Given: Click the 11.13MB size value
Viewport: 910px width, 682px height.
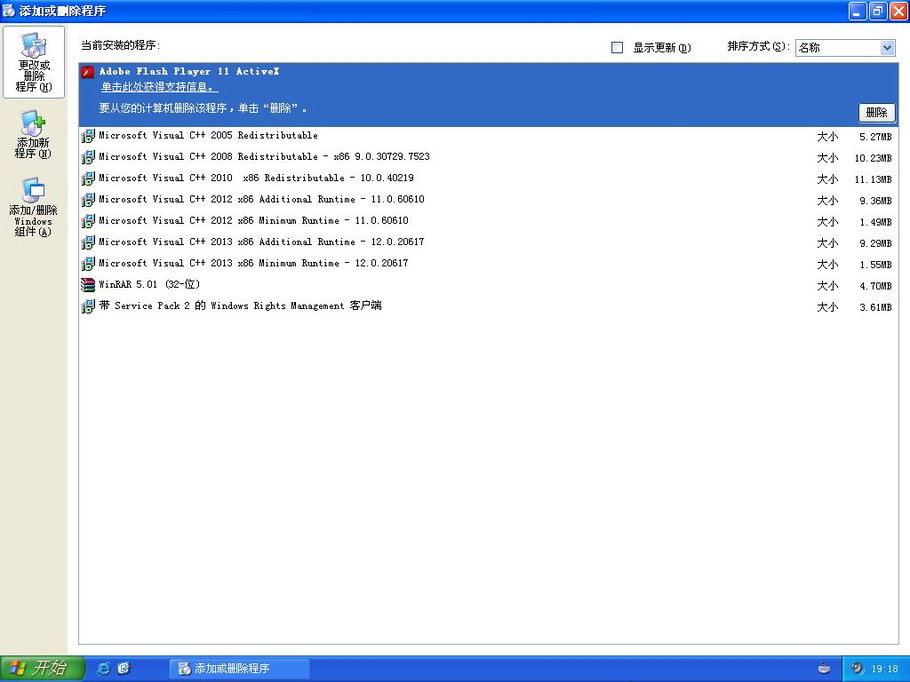Looking at the screenshot, I should point(873,179).
